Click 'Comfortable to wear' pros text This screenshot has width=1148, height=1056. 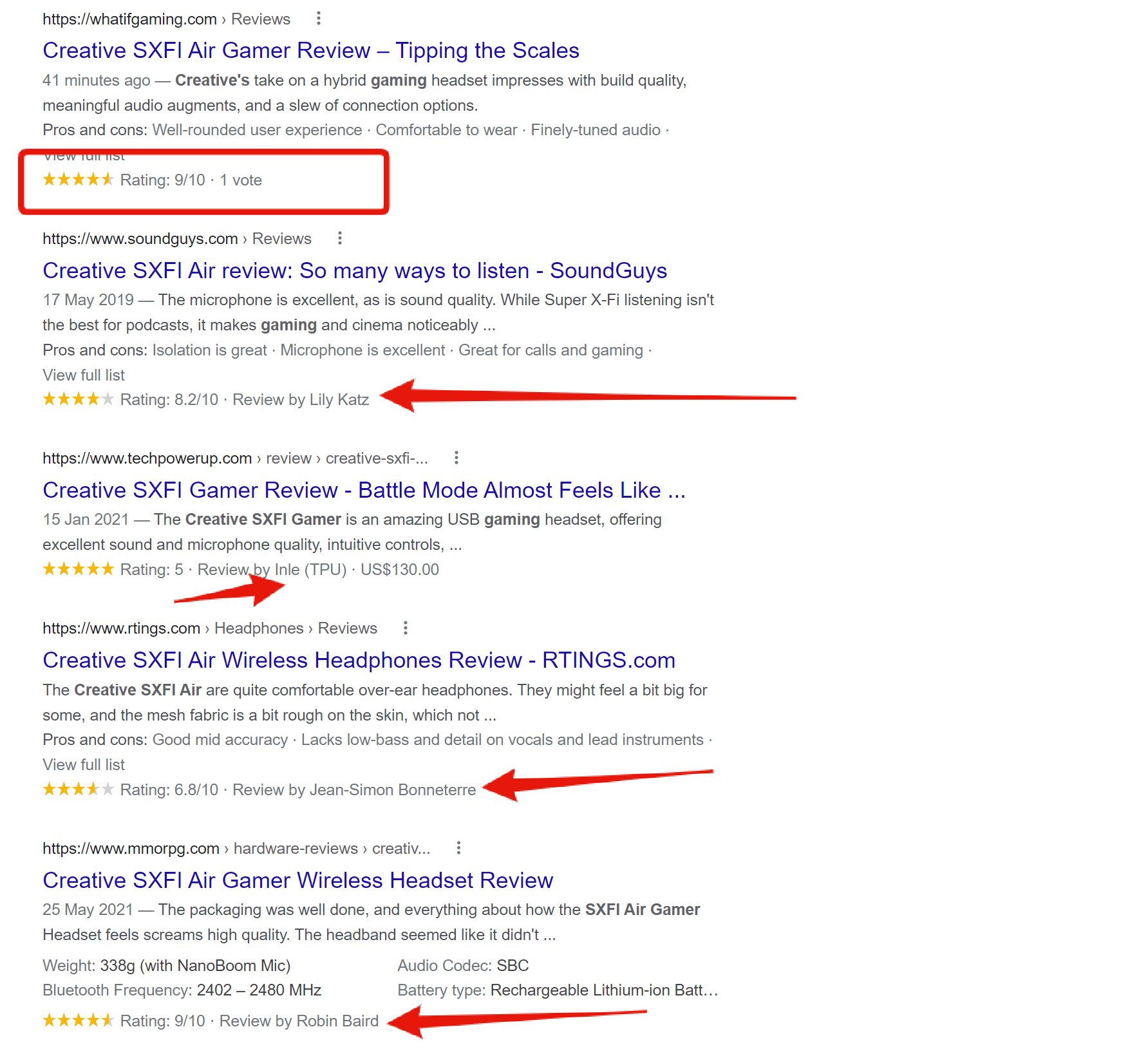tap(446, 130)
